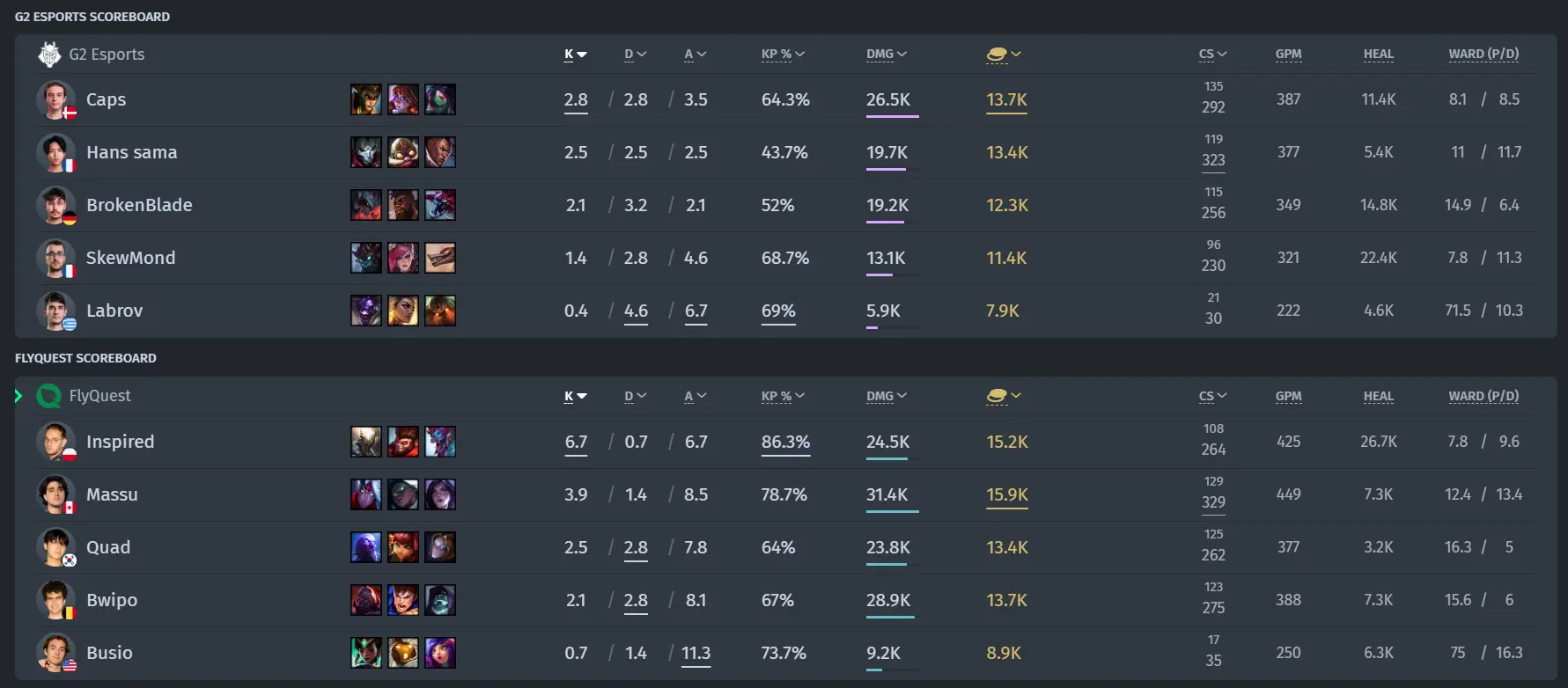Click Labrov's third champion icon

point(440,311)
